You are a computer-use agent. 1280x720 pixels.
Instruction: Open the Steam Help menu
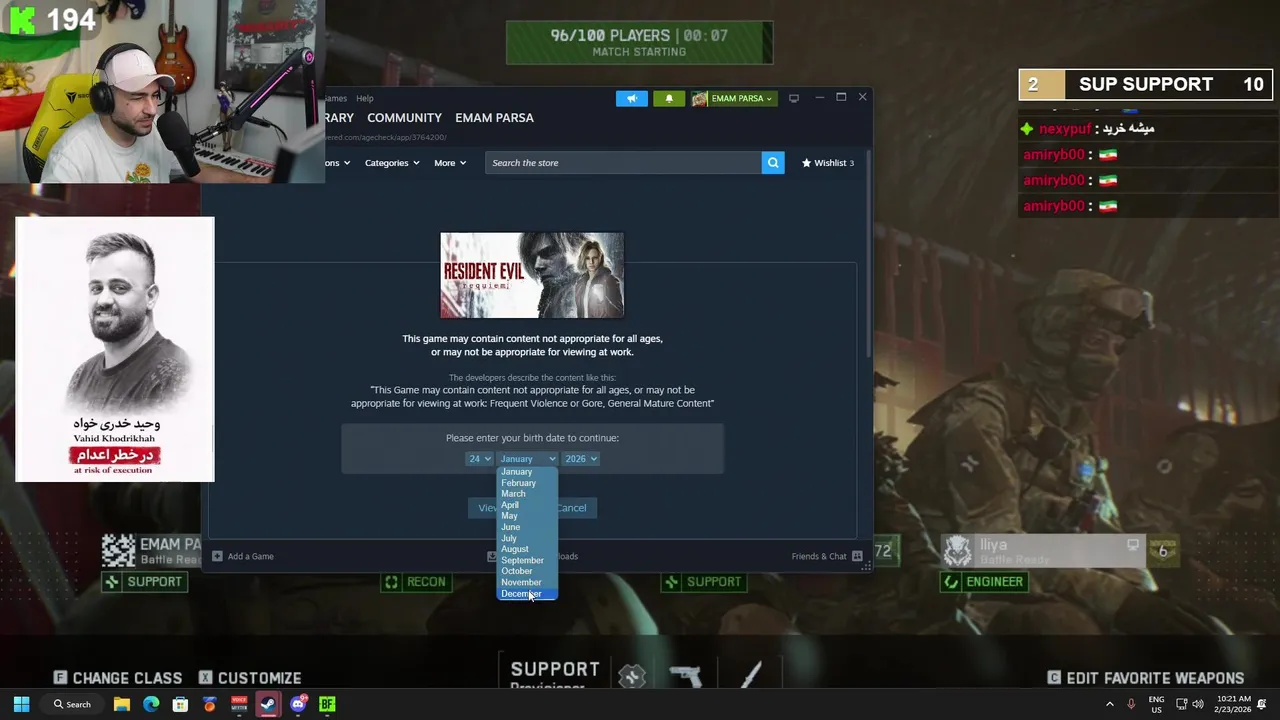click(364, 98)
